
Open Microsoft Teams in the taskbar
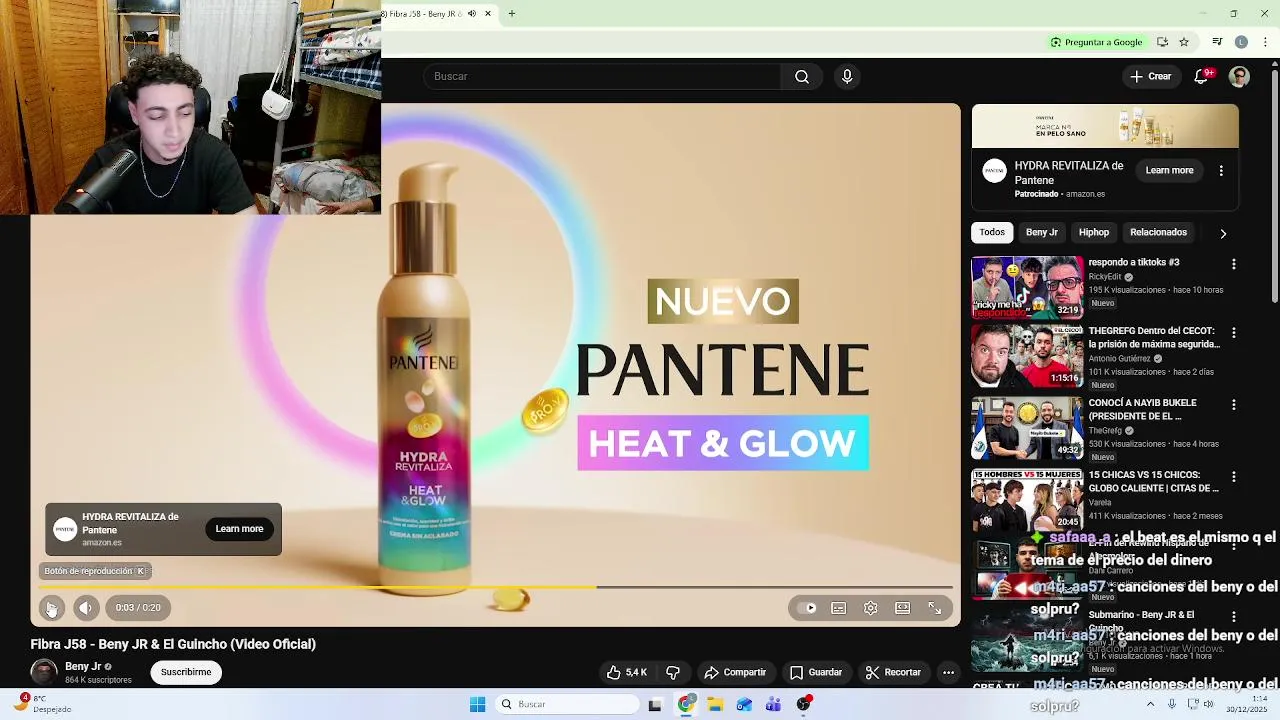[x=773, y=705]
